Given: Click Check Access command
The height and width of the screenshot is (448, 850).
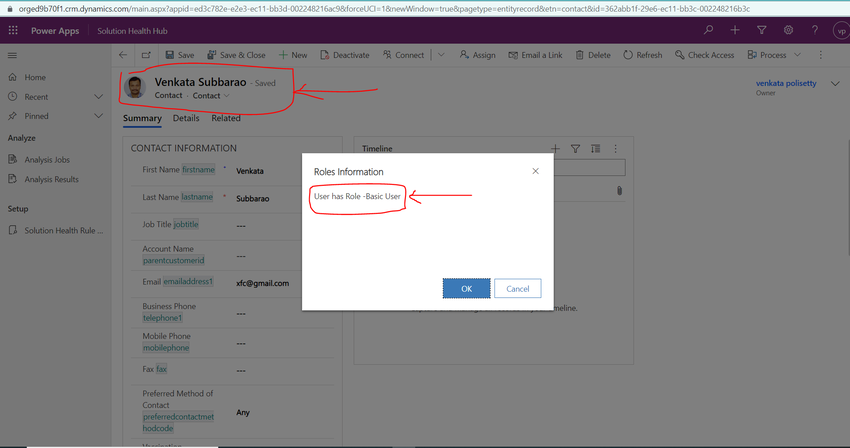Looking at the screenshot, I should (x=704, y=55).
